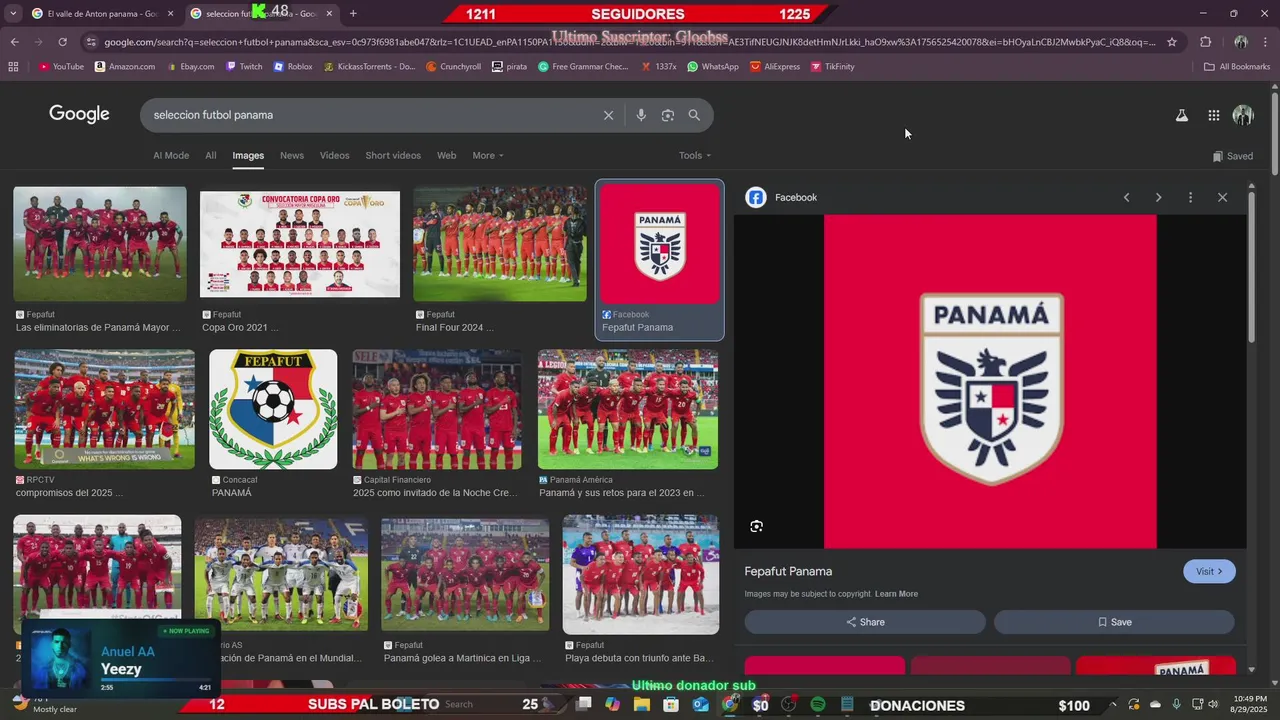Open Google account profile picture
Viewport: 1280px width, 720px height.
point(1243,115)
